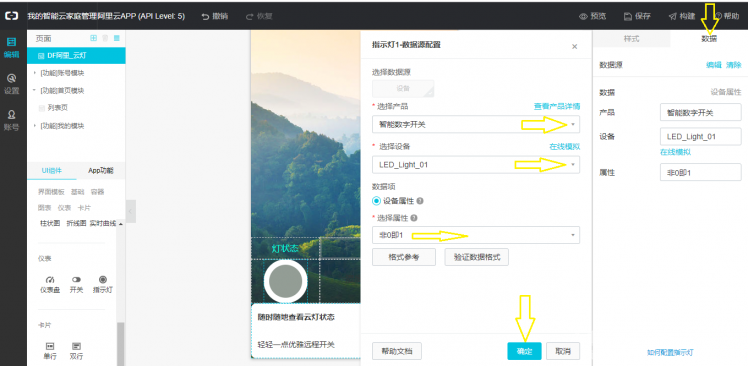Select the 图表 component category

pyautogui.click(x=45, y=208)
